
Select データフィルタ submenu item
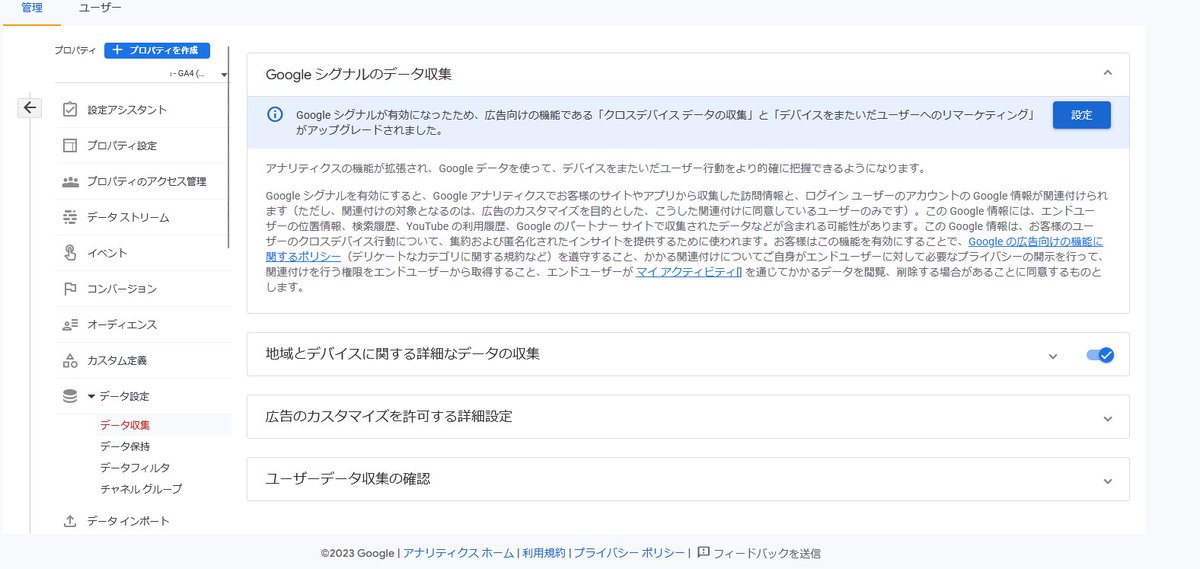135,468
